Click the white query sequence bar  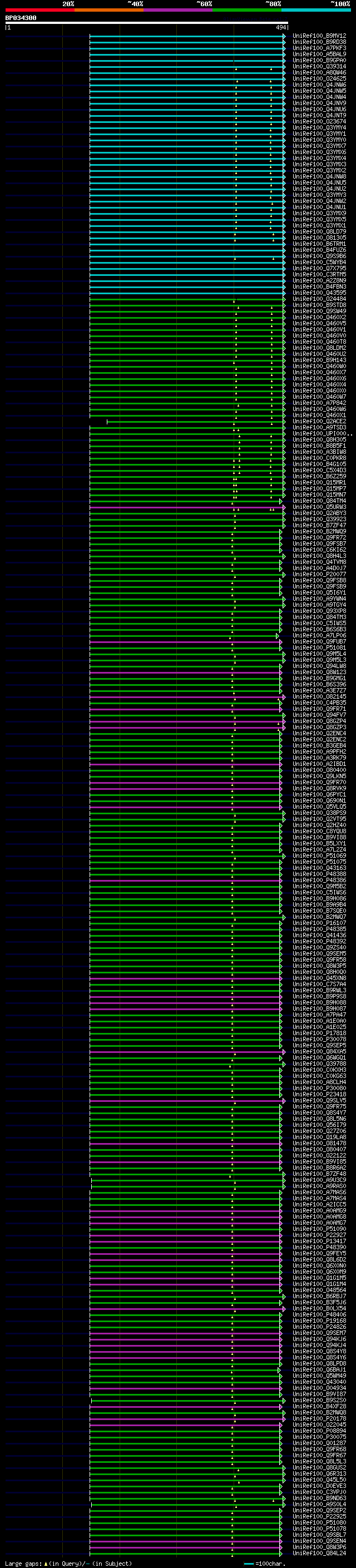click(x=147, y=22)
